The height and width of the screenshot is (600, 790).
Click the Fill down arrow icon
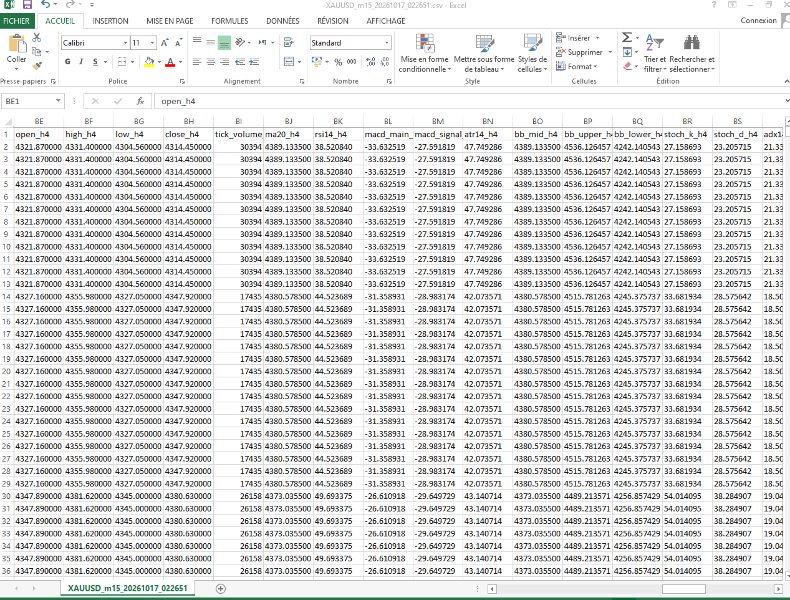pos(627,52)
